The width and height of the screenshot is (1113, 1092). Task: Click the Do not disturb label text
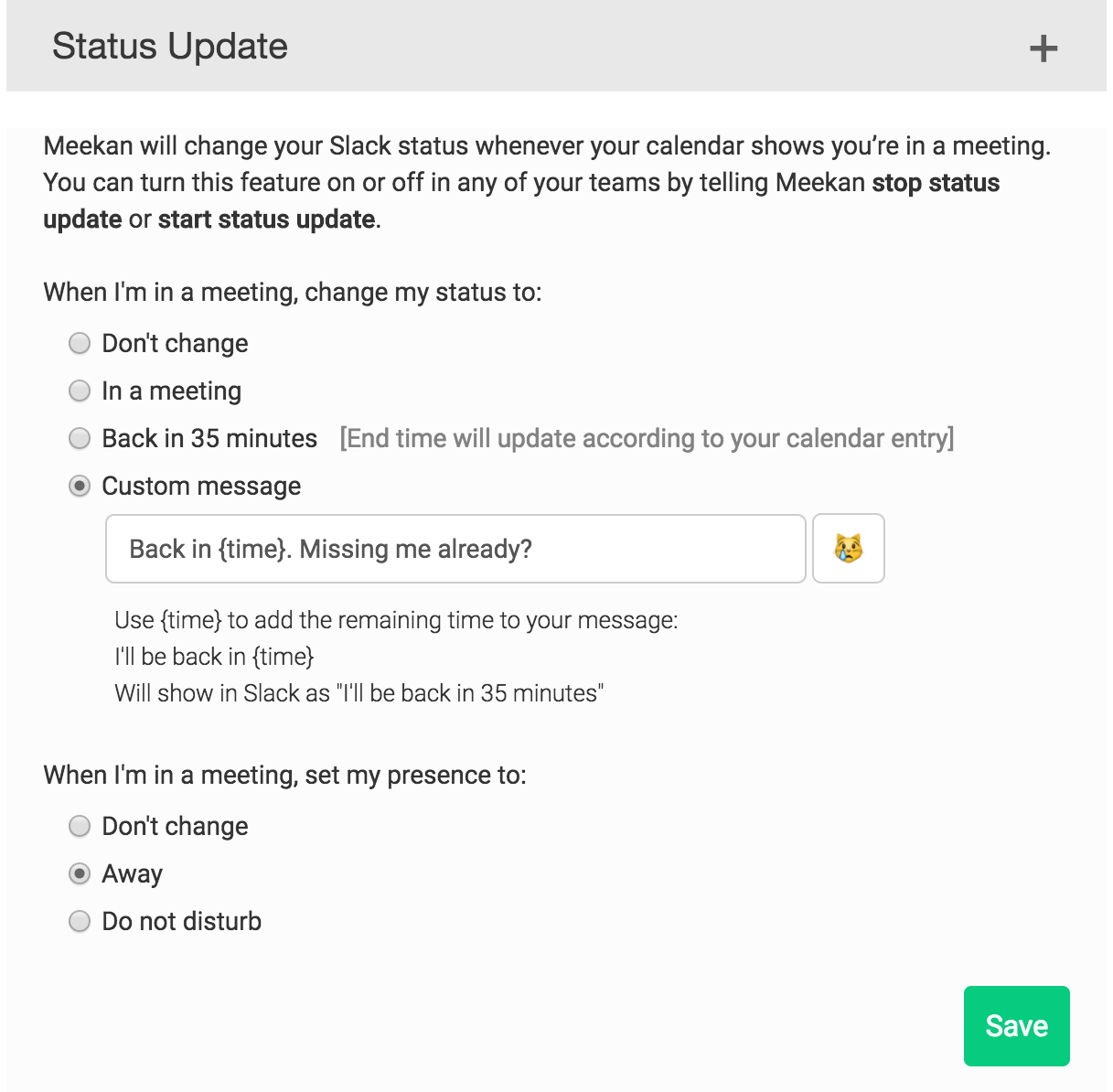181,922
